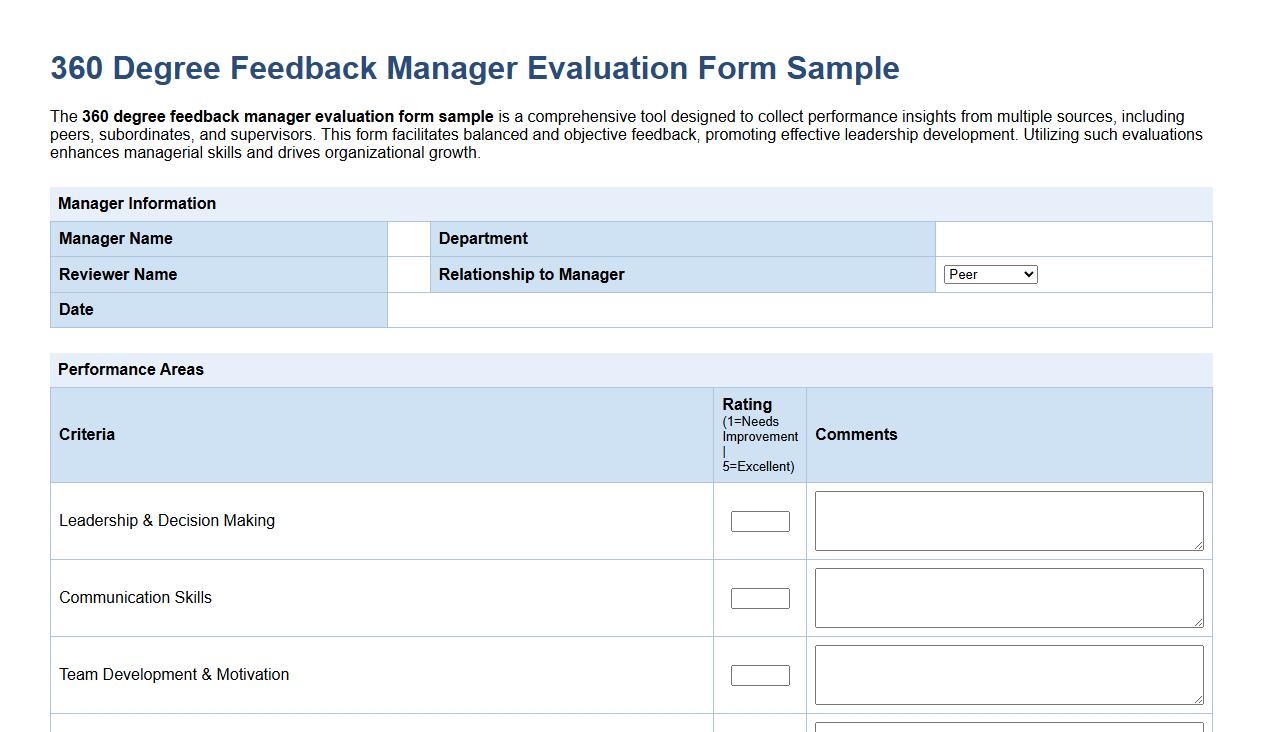1263x732 pixels.
Task: Click the Team Development & Motivation comments area
Action: pos(1008,674)
